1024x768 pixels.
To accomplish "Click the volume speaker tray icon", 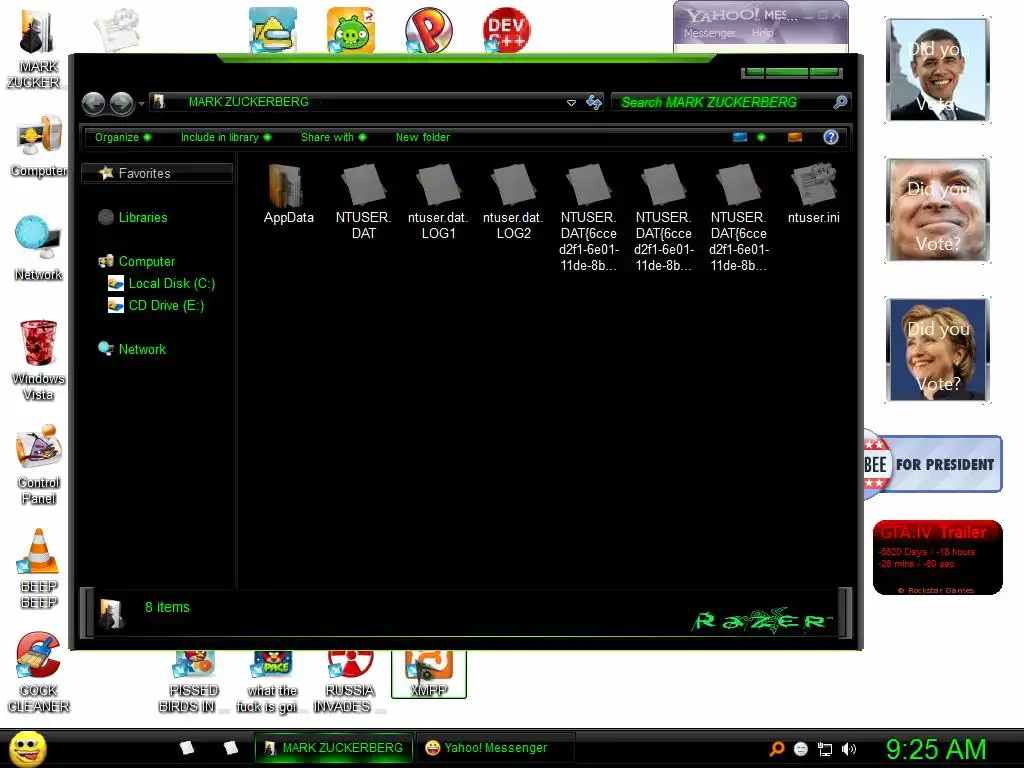I will 848,749.
